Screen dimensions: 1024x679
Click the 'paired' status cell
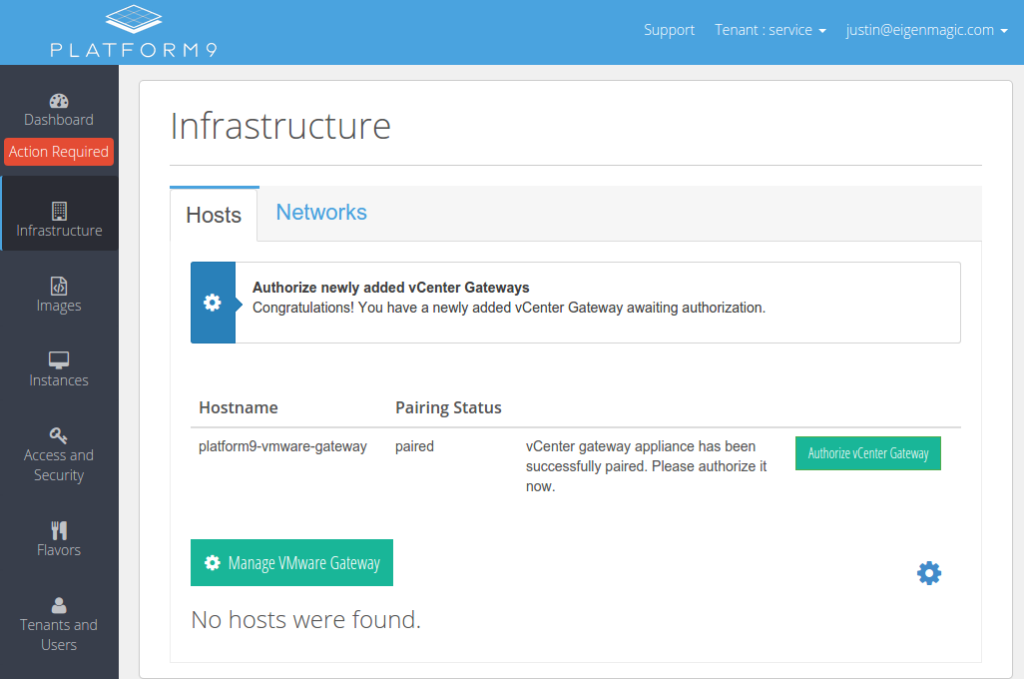[x=414, y=447]
